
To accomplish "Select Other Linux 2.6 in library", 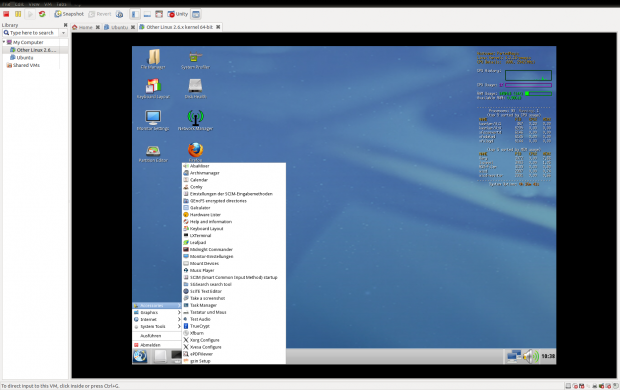I will click(35, 50).
